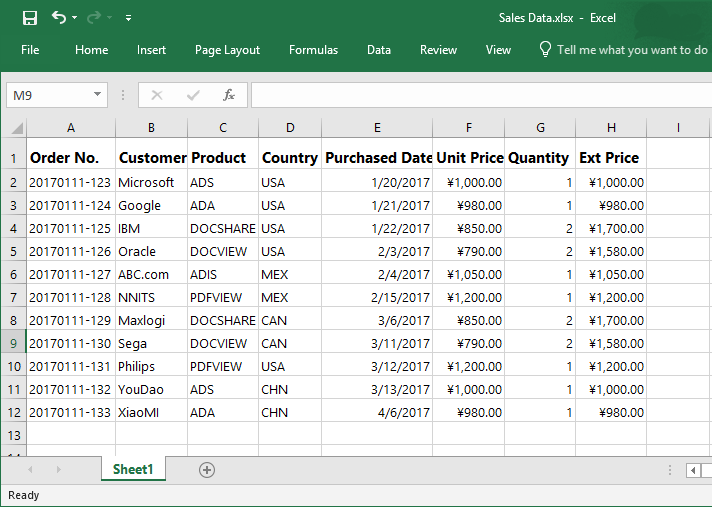Click the Save icon in Quick Access Toolbar
The height and width of the screenshot is (507, 712).
click(30, 18)
